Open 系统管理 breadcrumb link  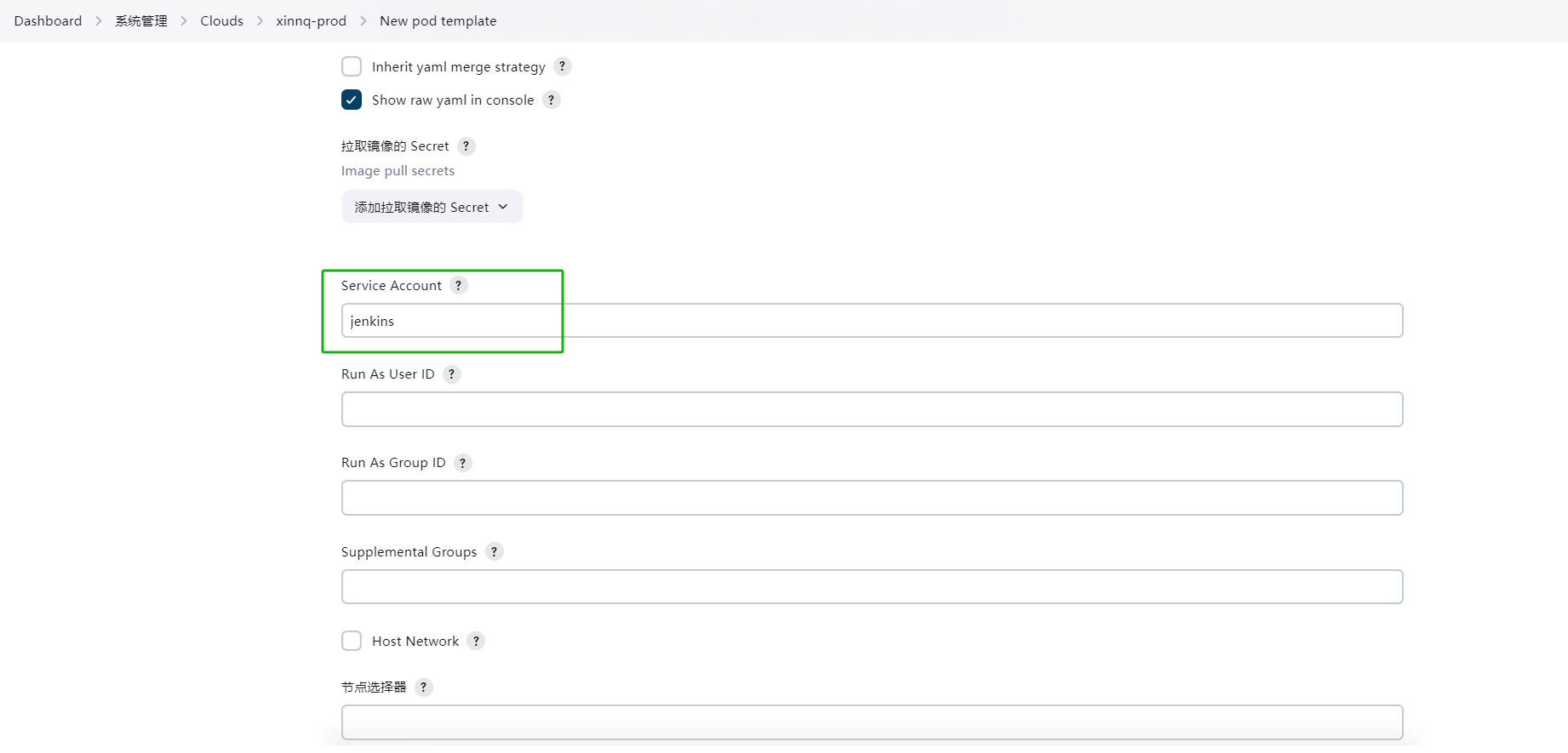141,20
